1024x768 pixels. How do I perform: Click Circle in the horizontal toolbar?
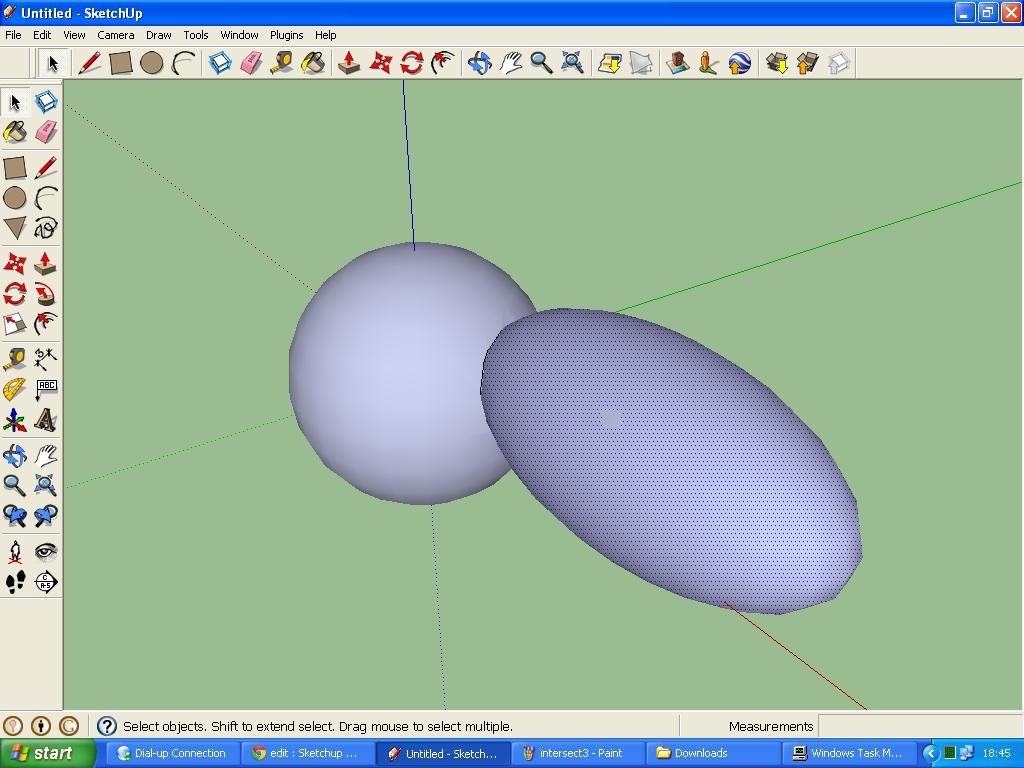click(152, 63)
